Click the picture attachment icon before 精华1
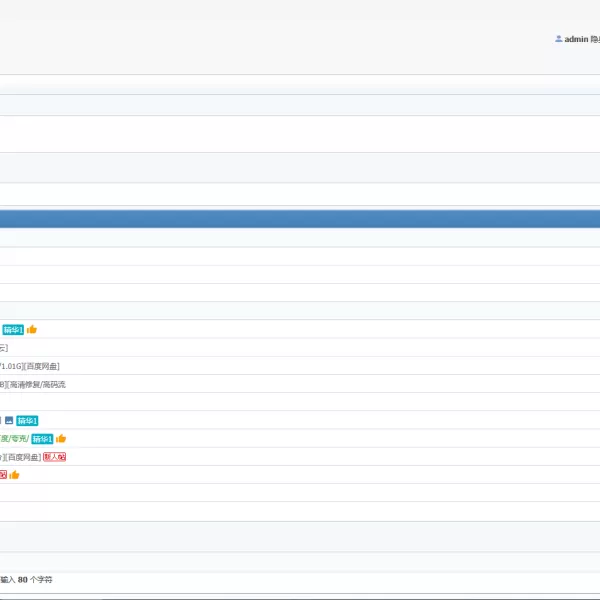Viewport: 600px width, 600px height. (x=9, y=421)
